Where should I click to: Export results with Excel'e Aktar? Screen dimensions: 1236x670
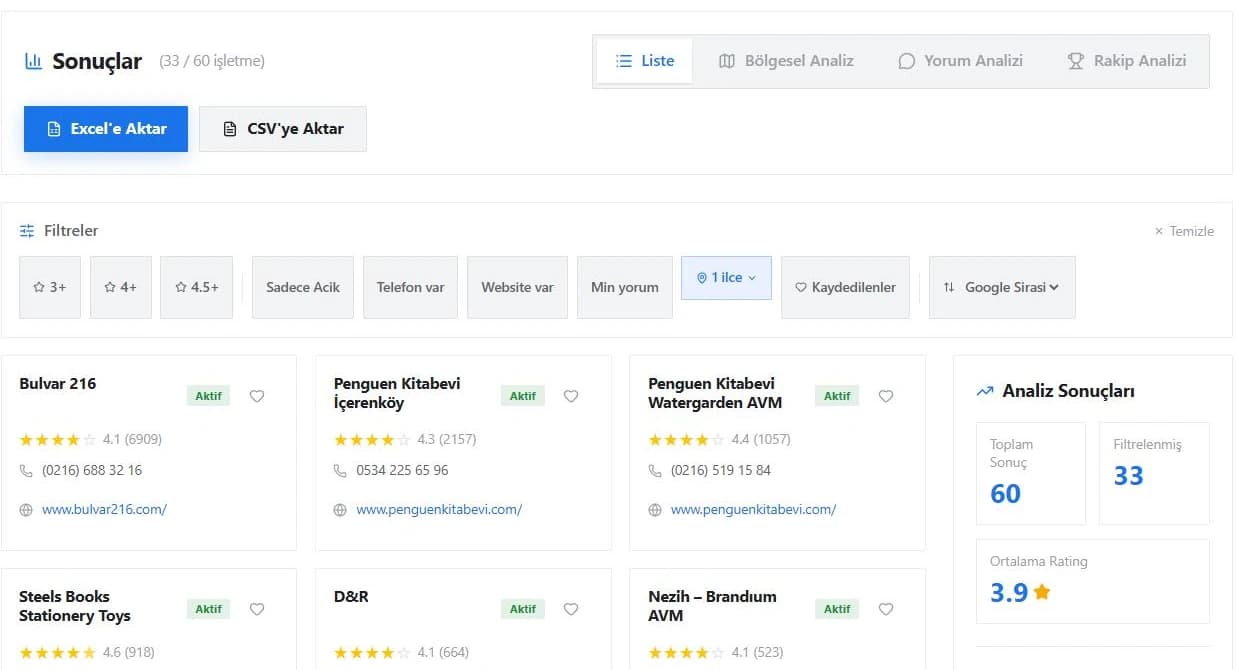pyautogui.click(x=106, y=129)
